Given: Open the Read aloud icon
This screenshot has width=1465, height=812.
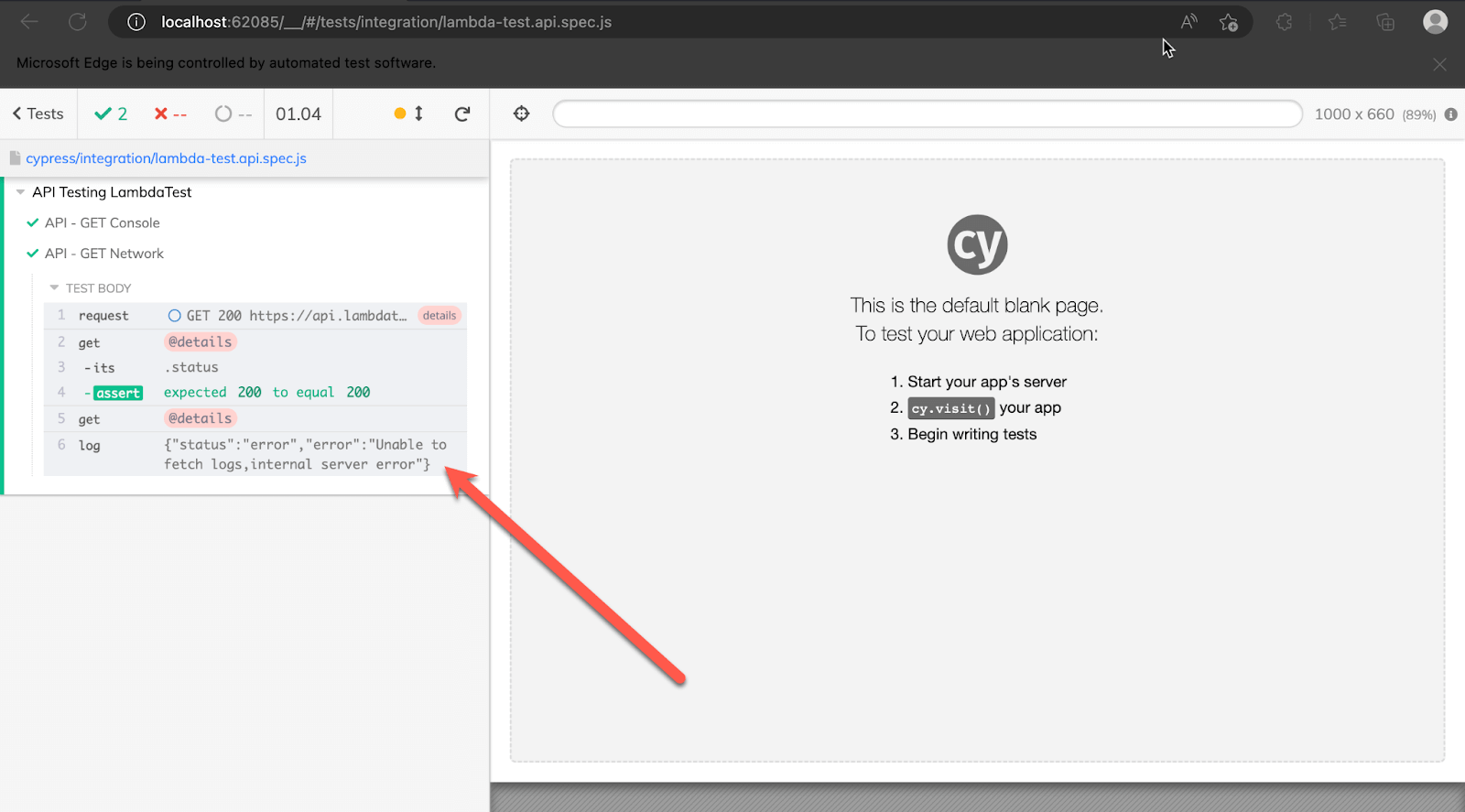Looking at the screenshot, I should pyautogui.click(x=1188, y=22).
